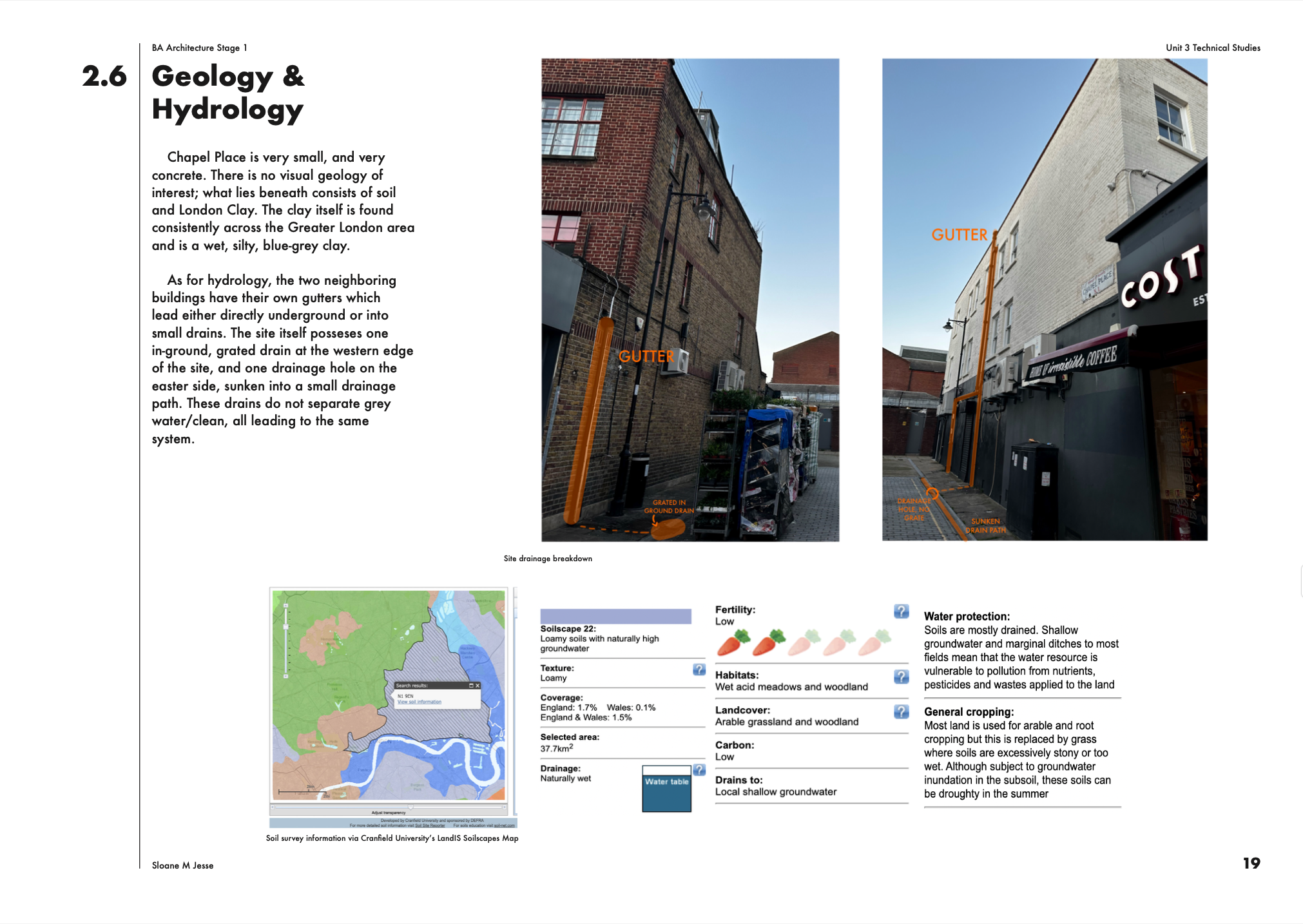Click the Fertility help question-mark icon
The width and height of the screenshot is (1303, 924).
(x=902, y=611)
